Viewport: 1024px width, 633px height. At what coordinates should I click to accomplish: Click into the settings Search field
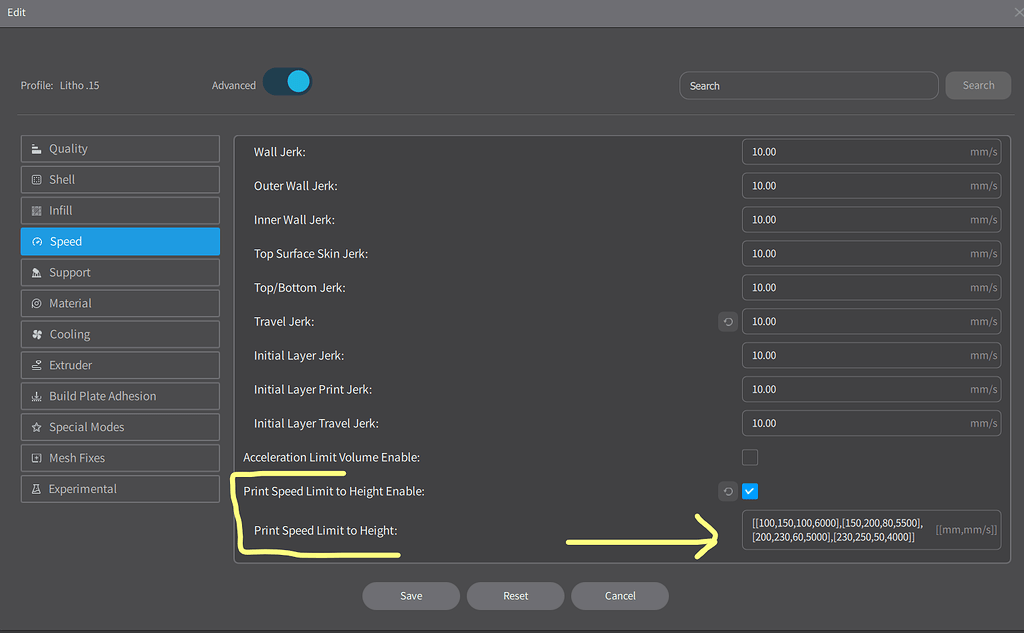click(x=808, y=86)
